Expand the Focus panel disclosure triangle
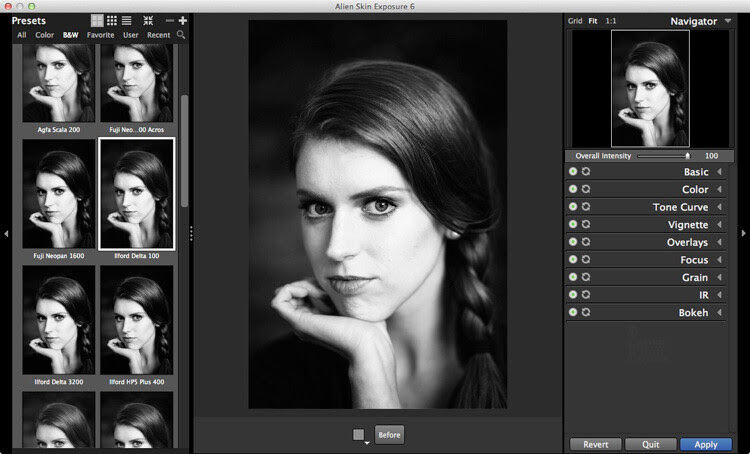 (720, 260)
